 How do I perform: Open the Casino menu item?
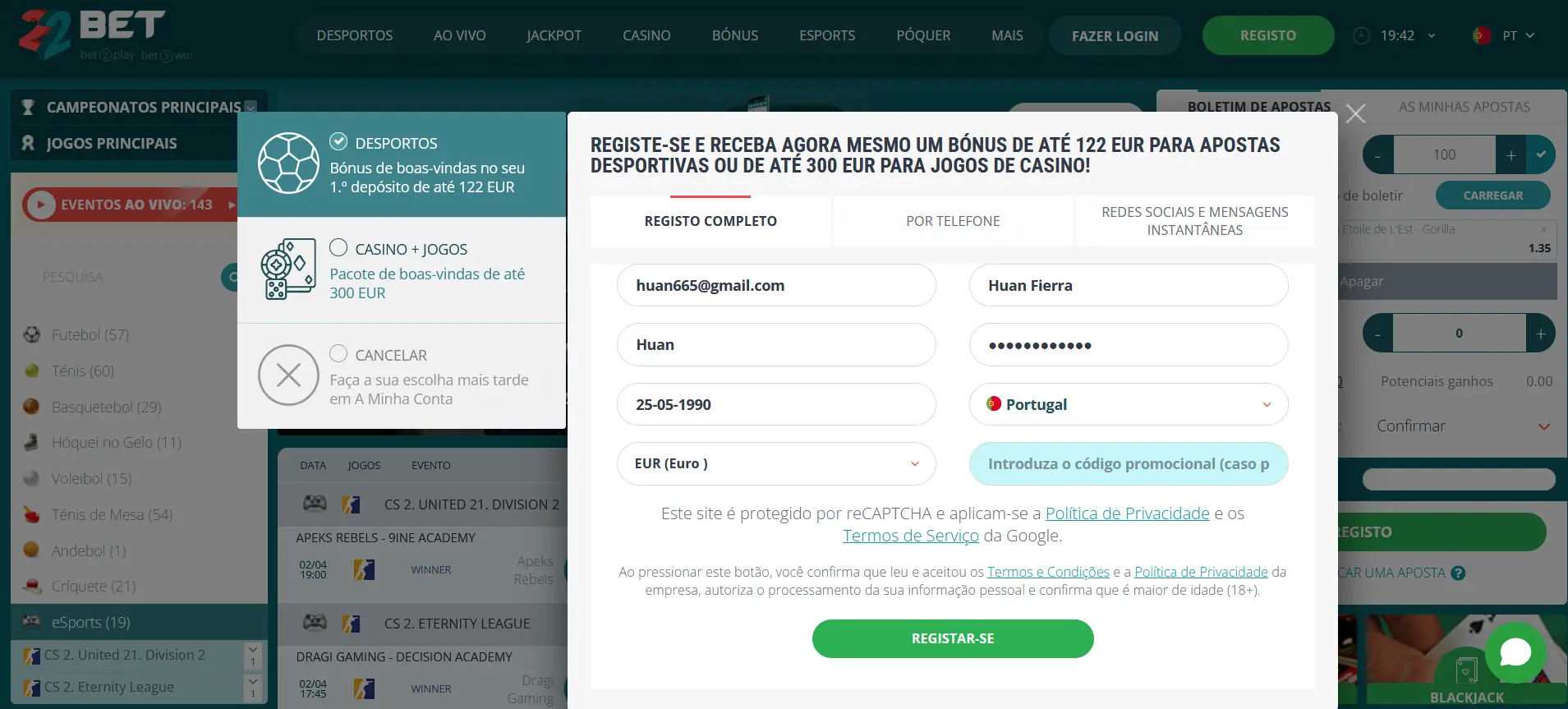click(646, 36)
